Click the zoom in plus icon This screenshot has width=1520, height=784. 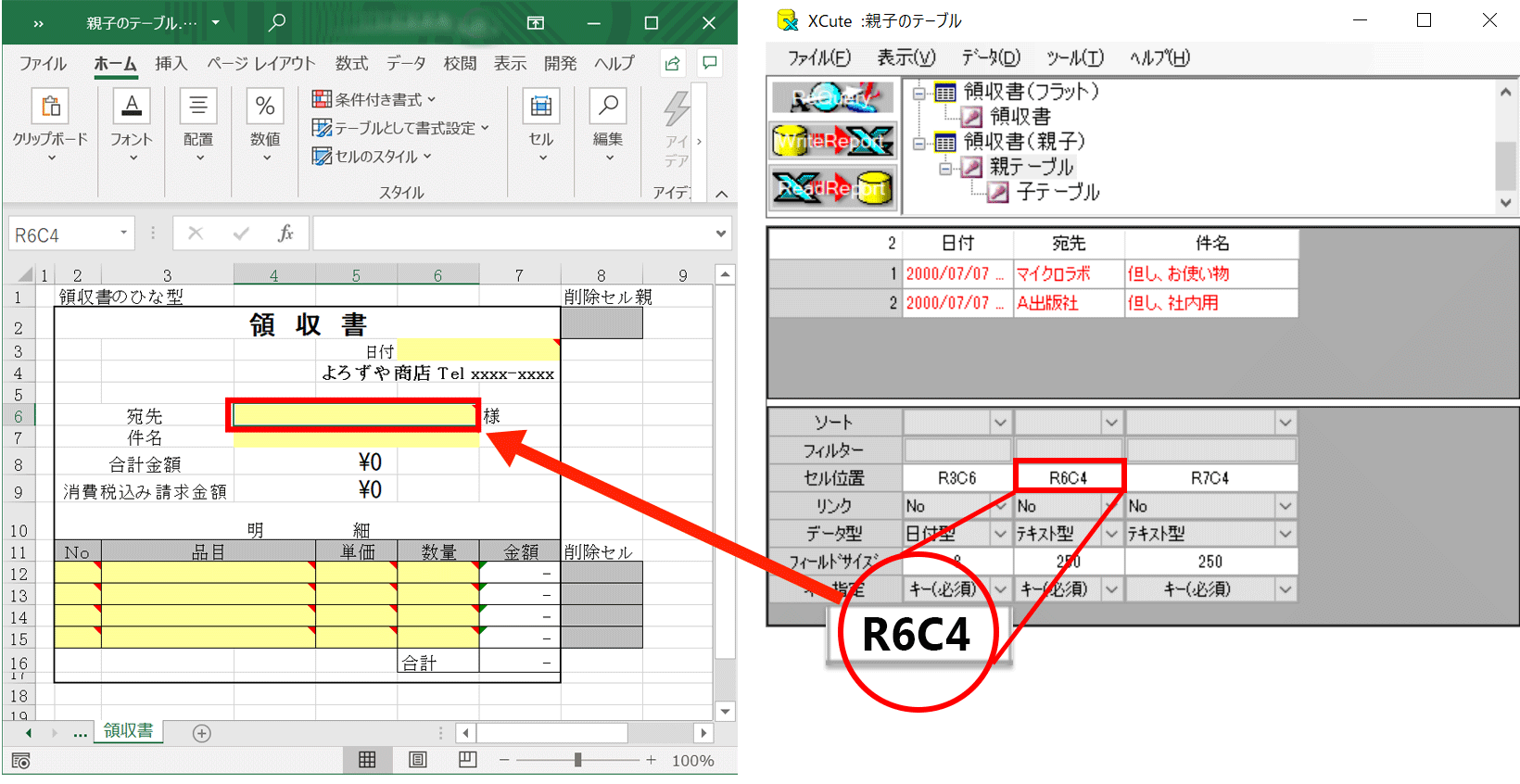(652, 760)
